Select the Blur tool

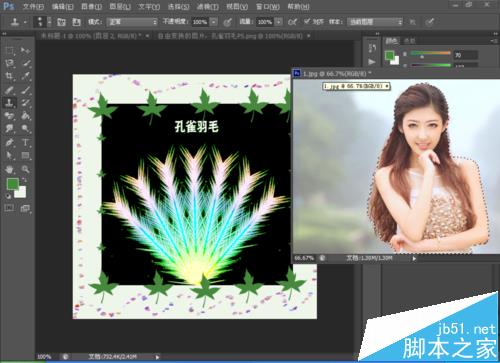(9, 129)
